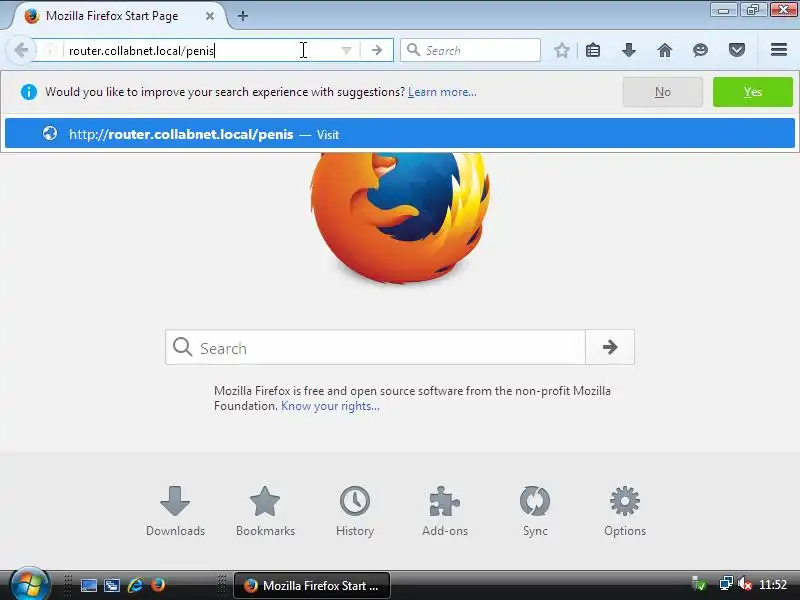Open the Downloads arrow in toolbar
This screenshot has height=600, width=800.
coord(629,50)
